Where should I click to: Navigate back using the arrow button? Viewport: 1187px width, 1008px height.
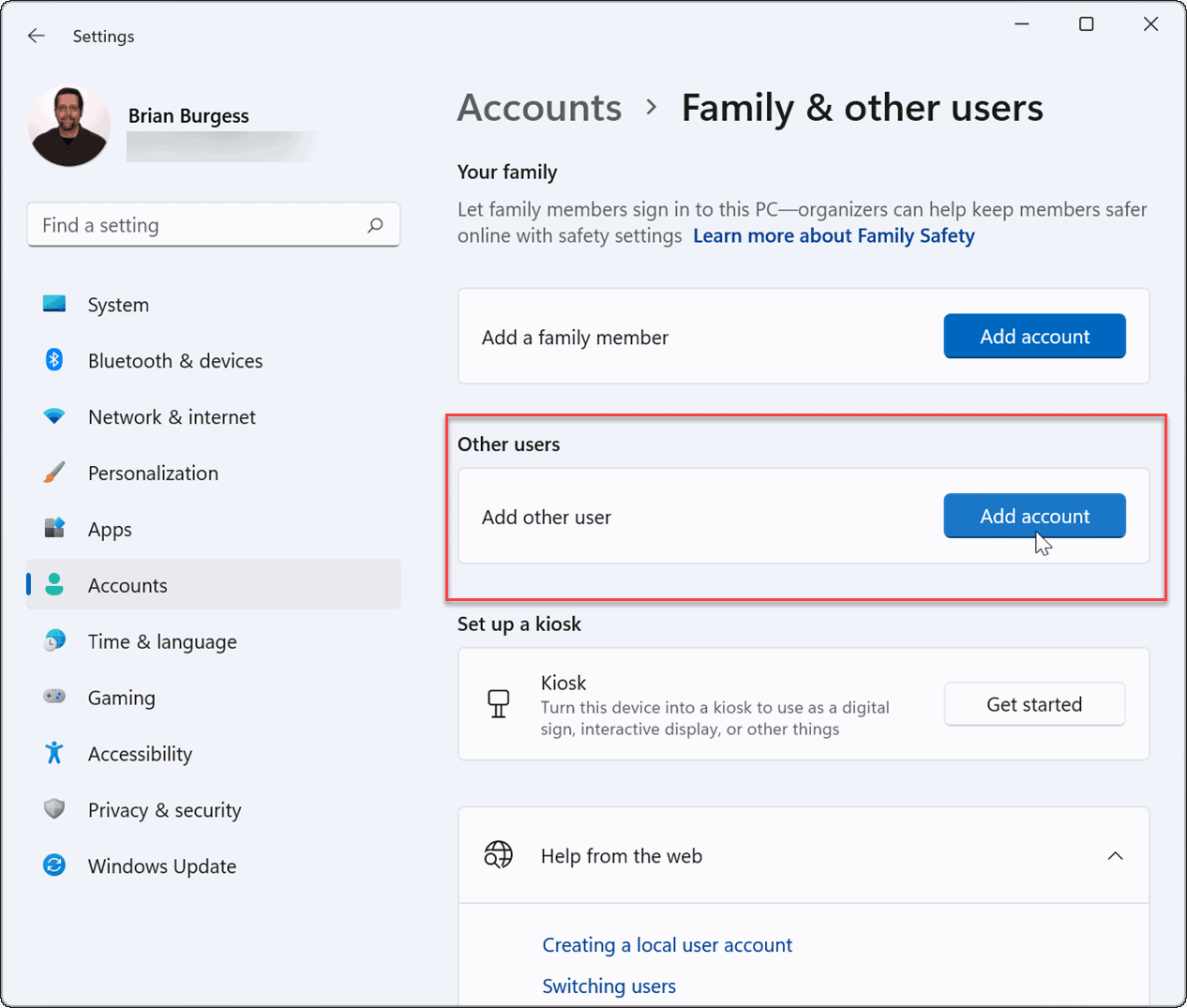(x=36, y=36)
